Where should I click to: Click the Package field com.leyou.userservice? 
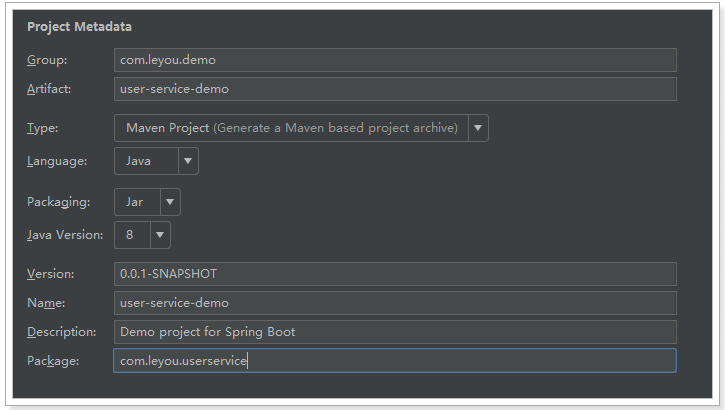(395, 360)
